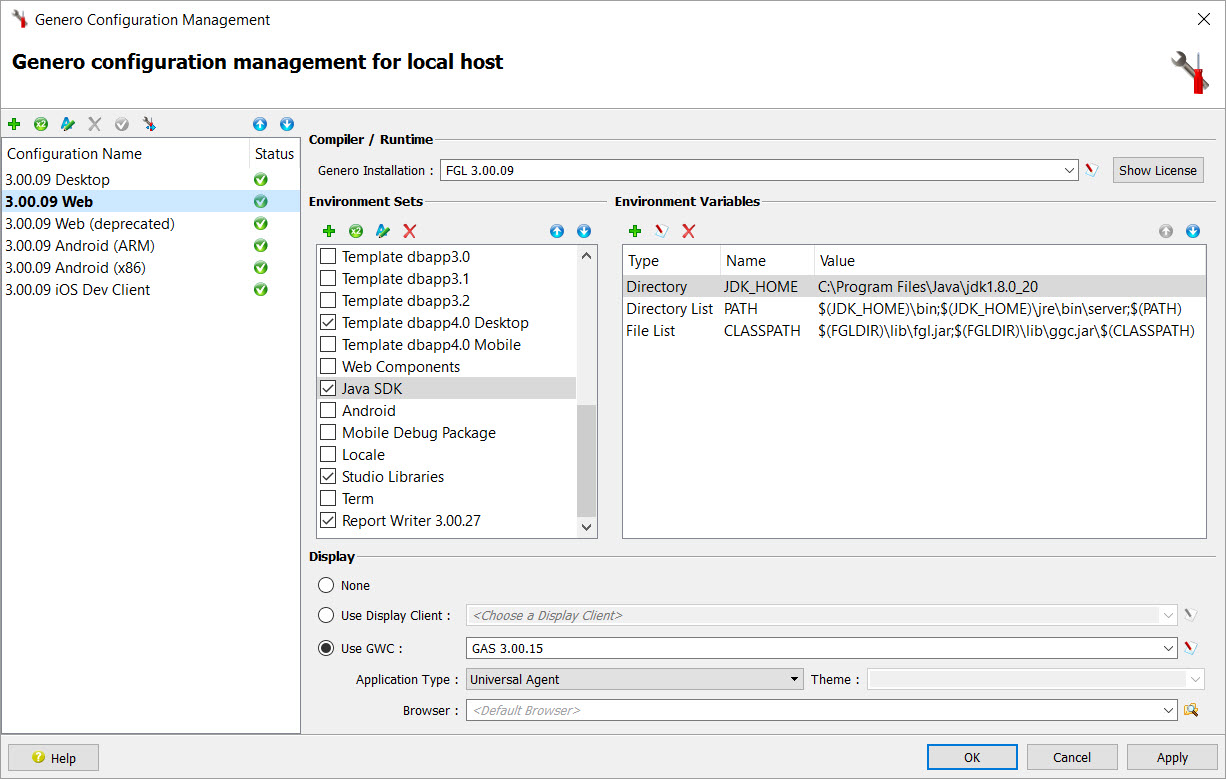The image size is (1226, 779).
Task: Add a new environment variable
Action: (635, 231)
